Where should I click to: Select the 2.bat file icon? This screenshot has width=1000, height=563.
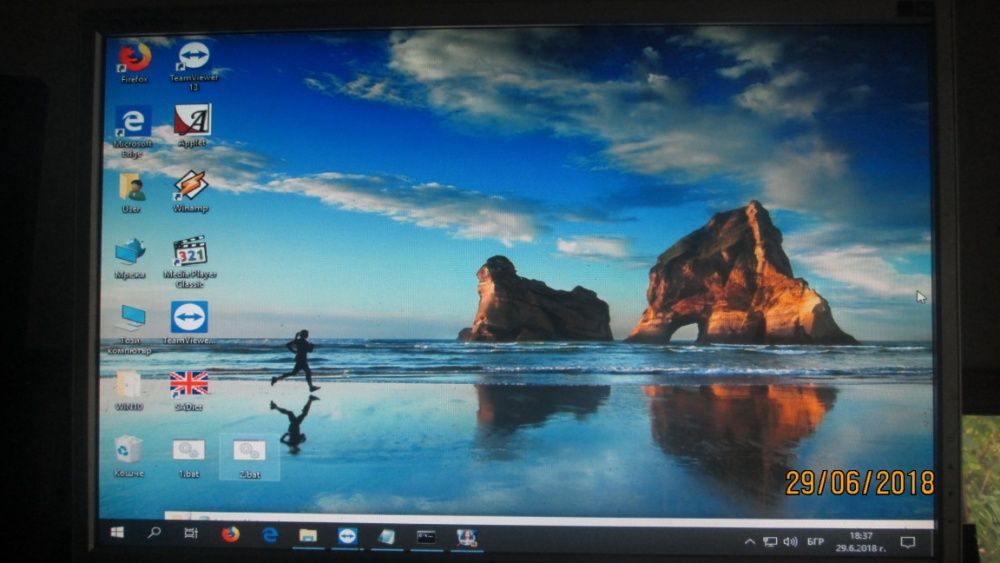point(249,458)
